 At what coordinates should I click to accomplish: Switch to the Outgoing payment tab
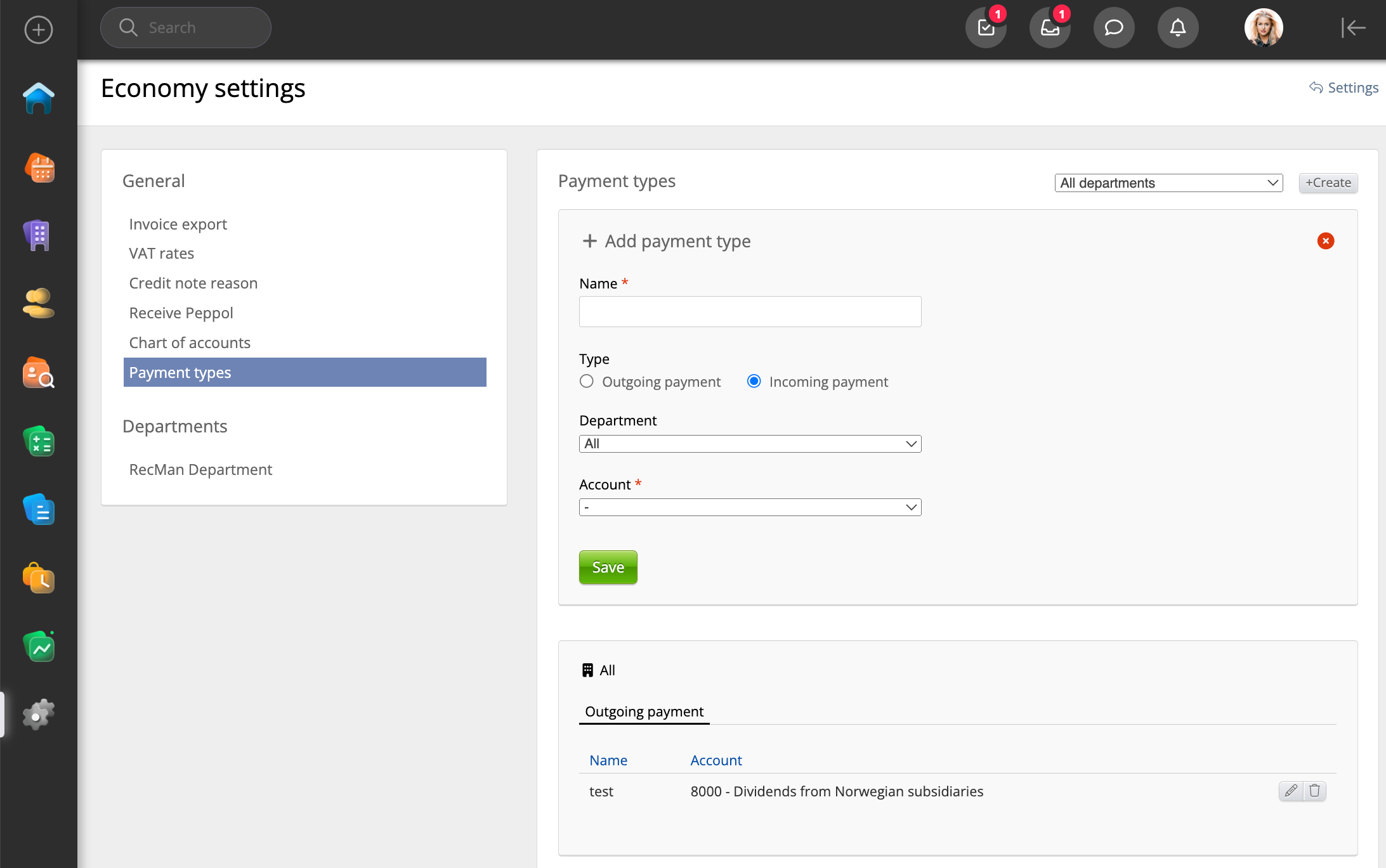click(644, 711)
